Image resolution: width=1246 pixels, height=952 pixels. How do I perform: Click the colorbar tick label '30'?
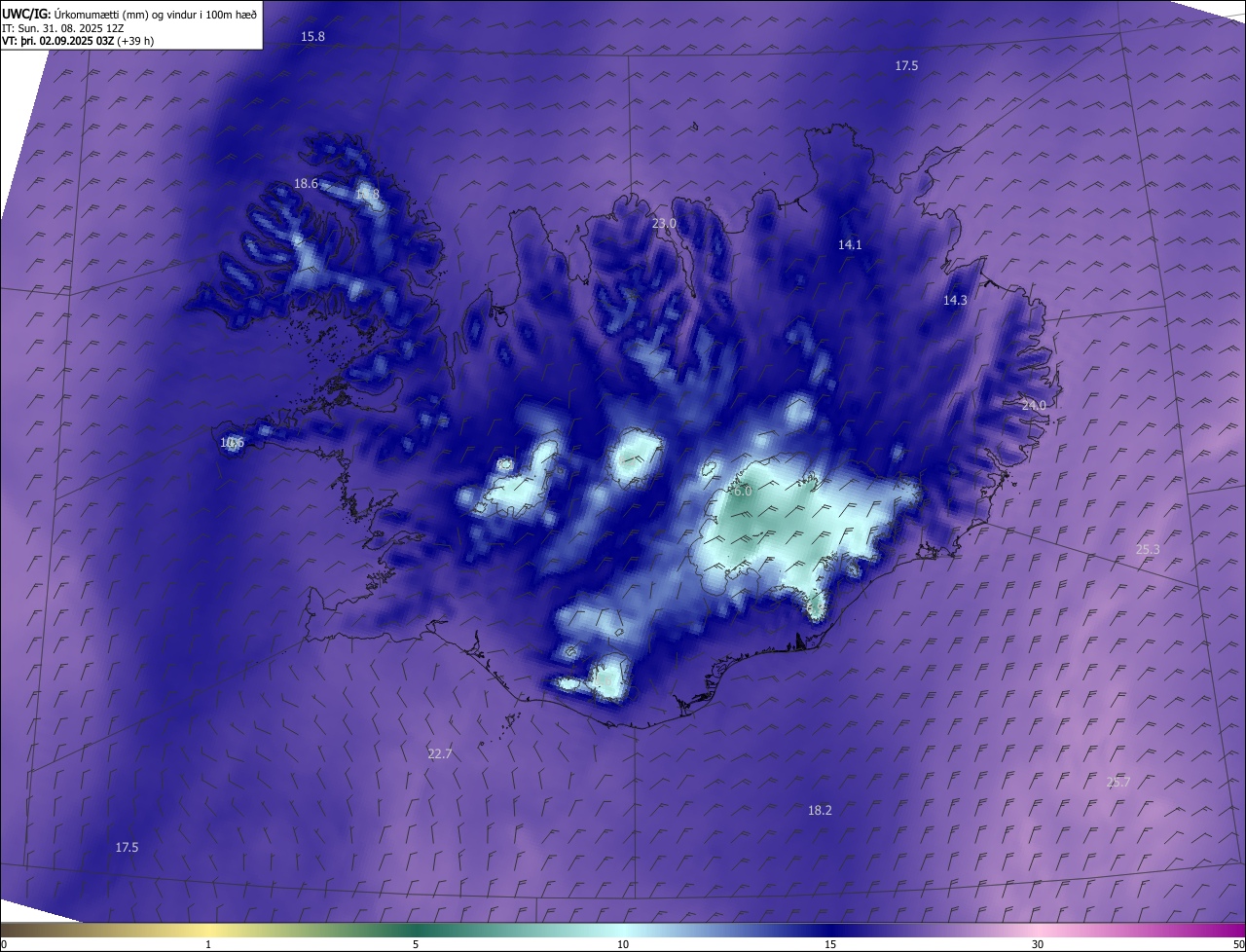click(x=1038, y=944)
